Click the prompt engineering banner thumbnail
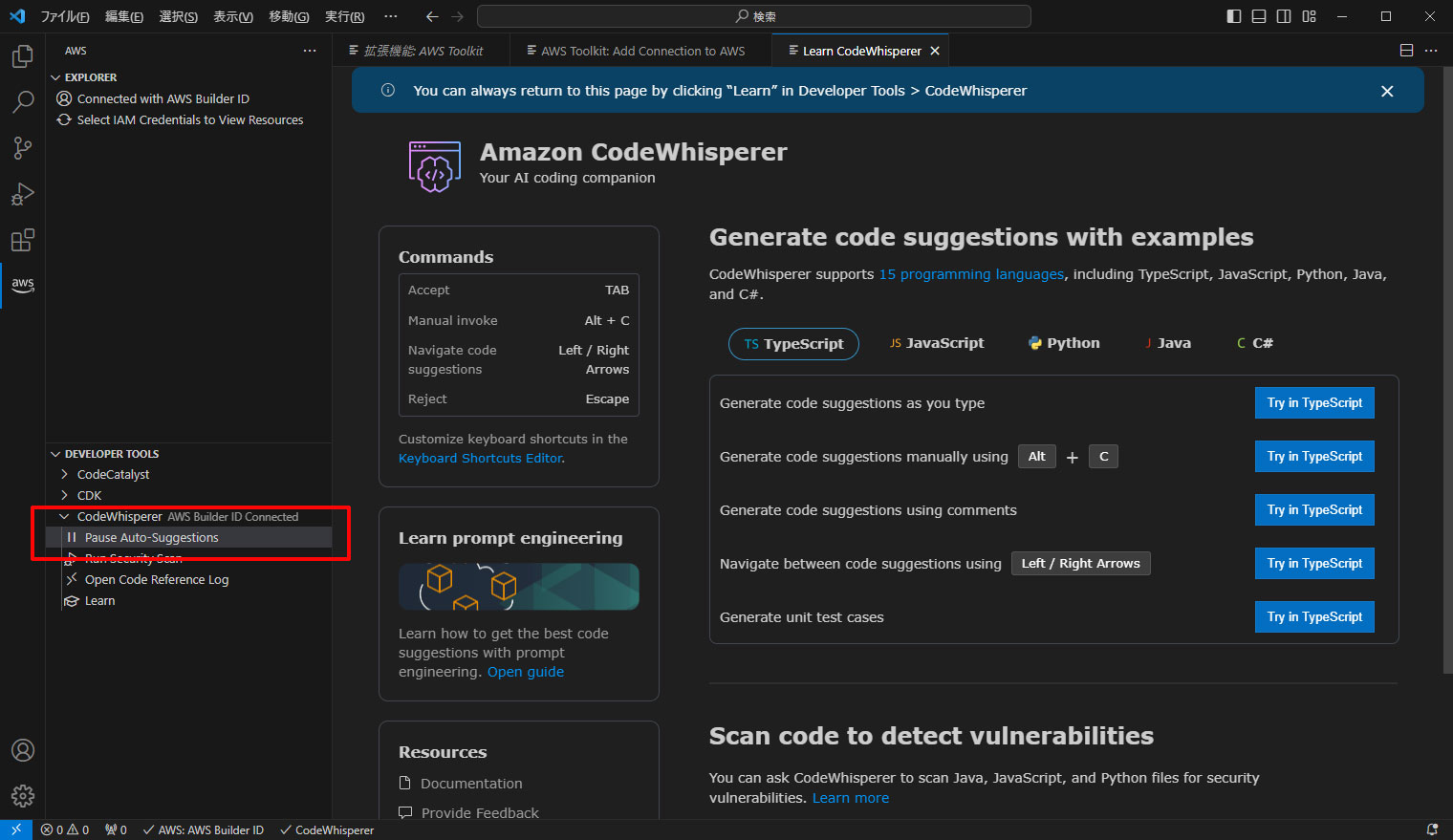 (x=518, y=586)
